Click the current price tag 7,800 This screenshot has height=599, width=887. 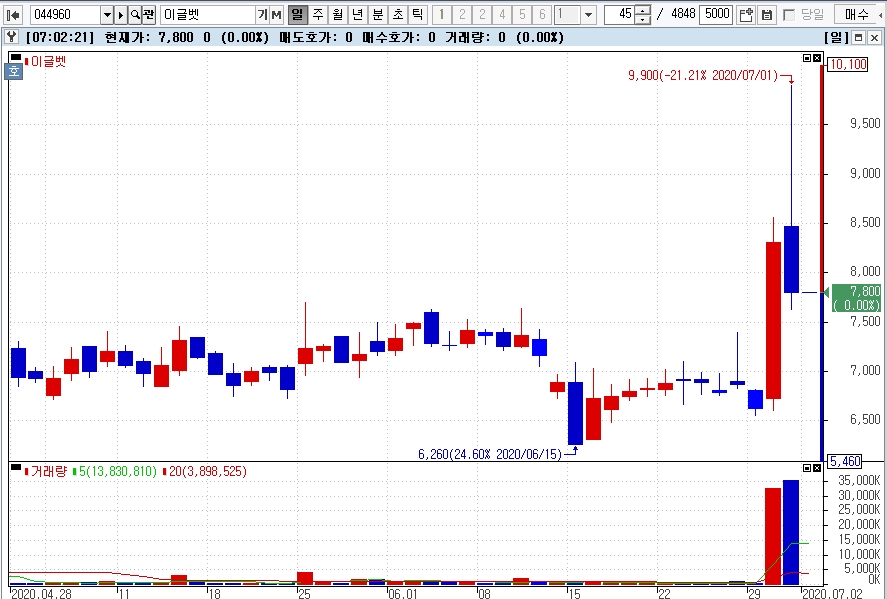[x=856, y=298]
